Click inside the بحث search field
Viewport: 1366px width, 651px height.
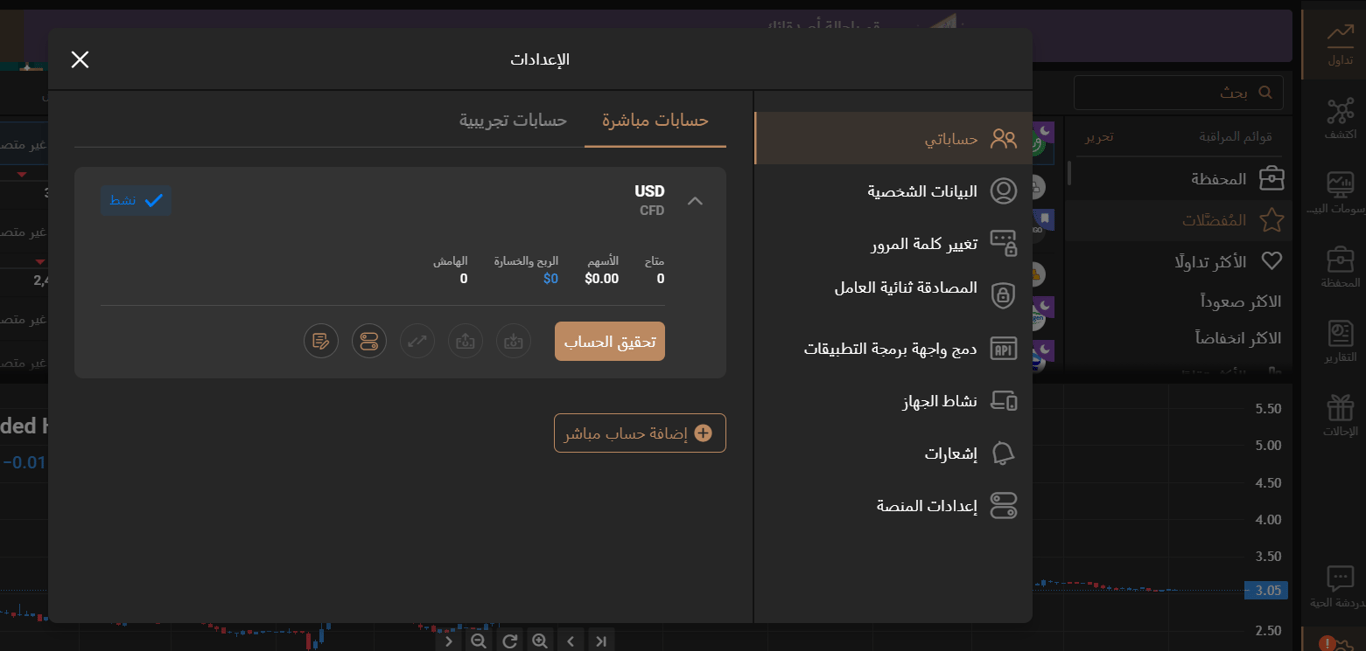point(1180,91)
